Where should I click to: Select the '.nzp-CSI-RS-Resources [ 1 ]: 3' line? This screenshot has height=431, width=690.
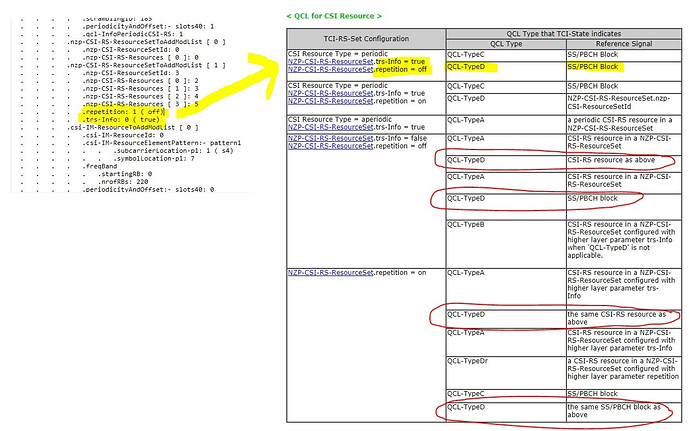click(140, 88)
